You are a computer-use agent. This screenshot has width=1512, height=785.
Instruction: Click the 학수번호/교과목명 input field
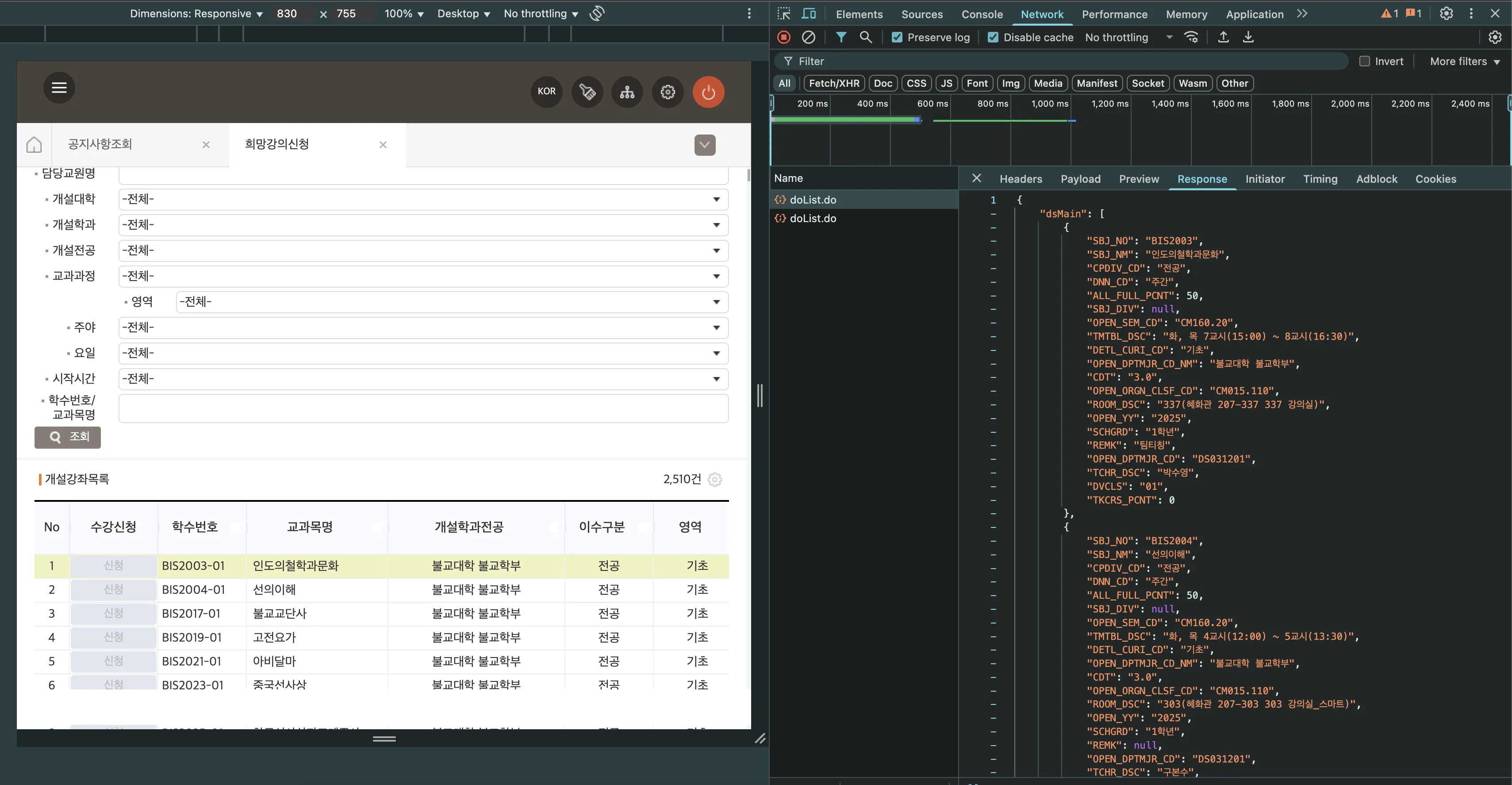(x=422, y=408)
